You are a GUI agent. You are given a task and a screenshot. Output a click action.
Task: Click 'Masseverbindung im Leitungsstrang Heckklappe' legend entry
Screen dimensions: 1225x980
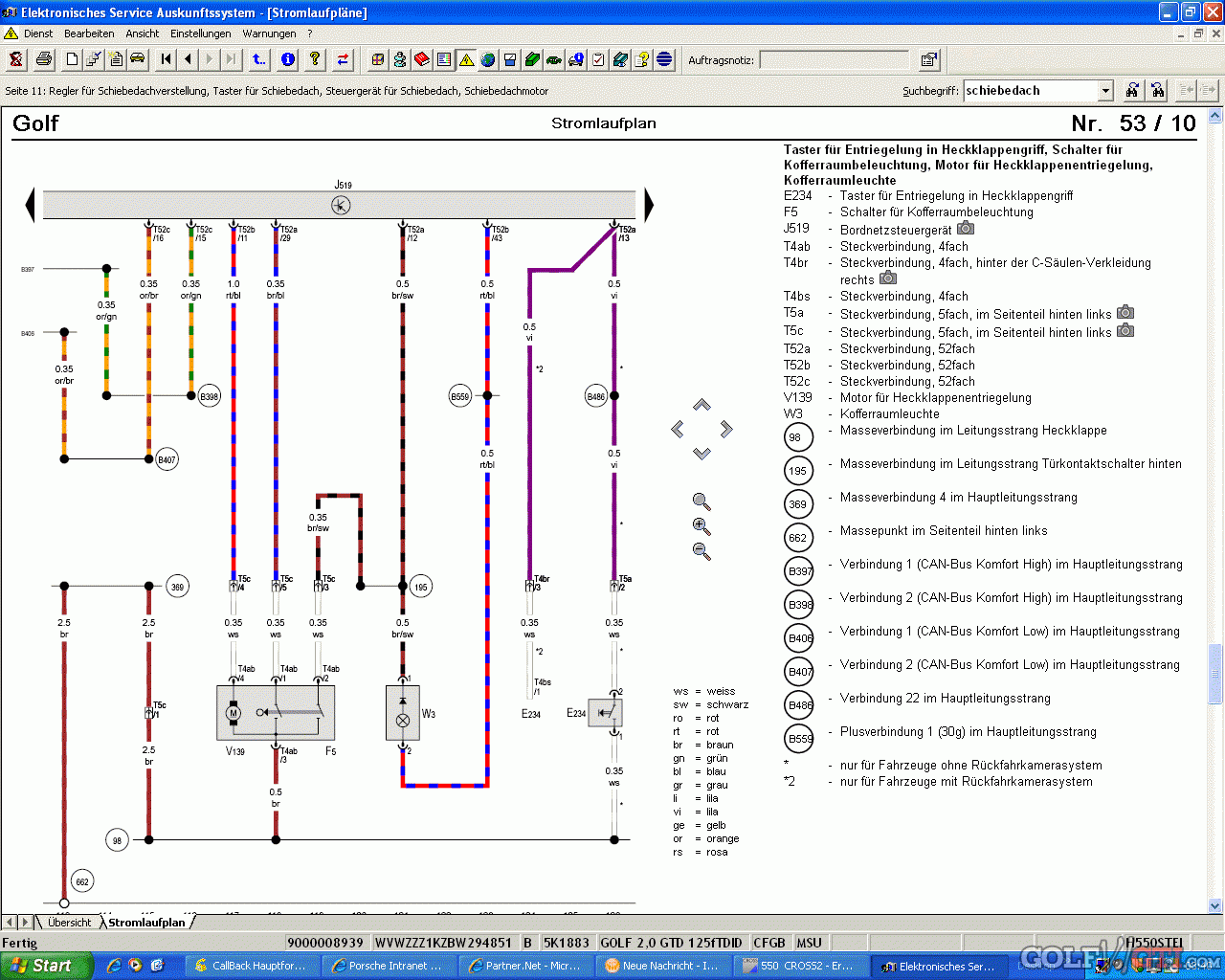coord(973,430)
